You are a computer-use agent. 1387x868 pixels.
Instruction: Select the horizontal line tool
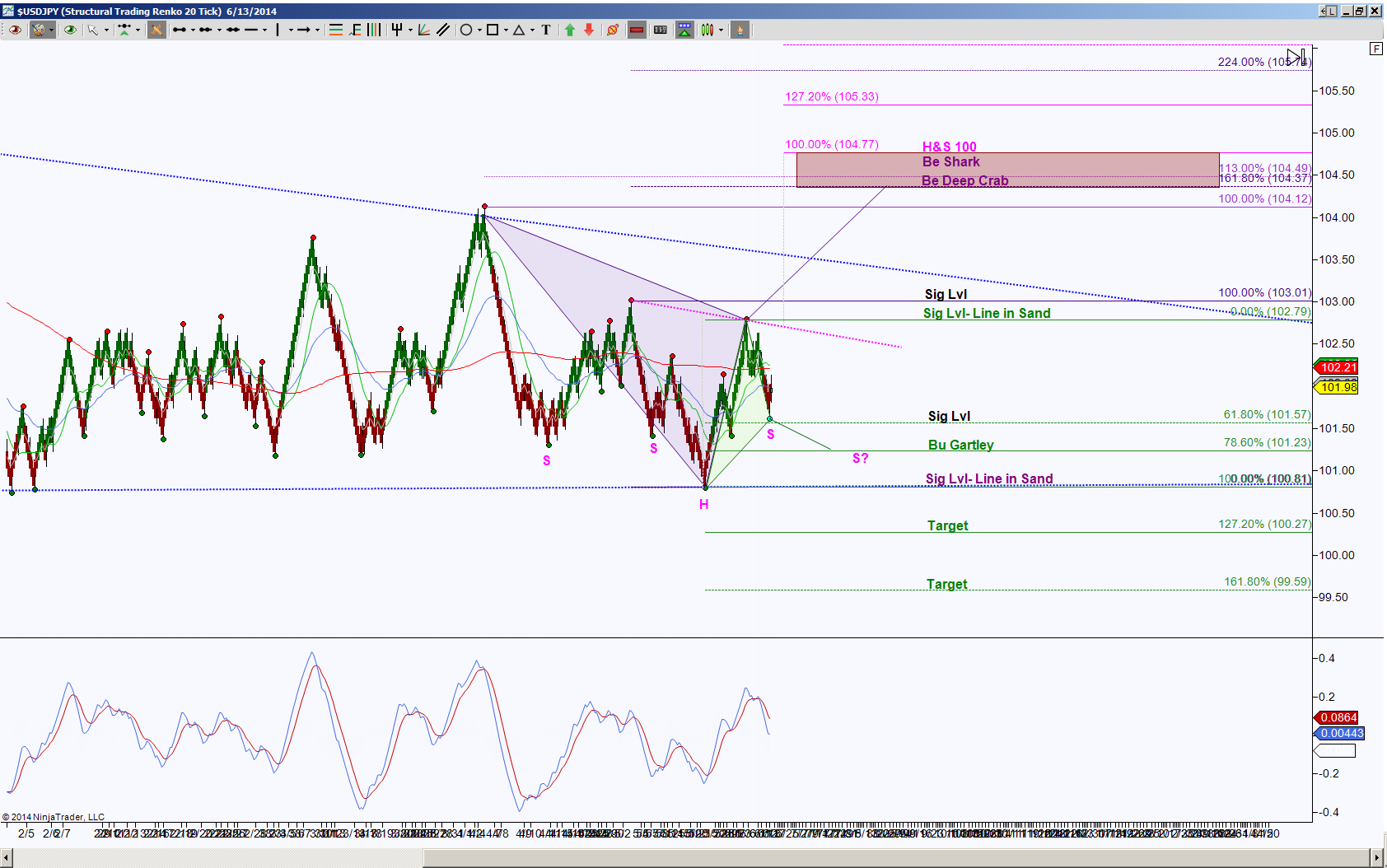(x=251, y=30)
